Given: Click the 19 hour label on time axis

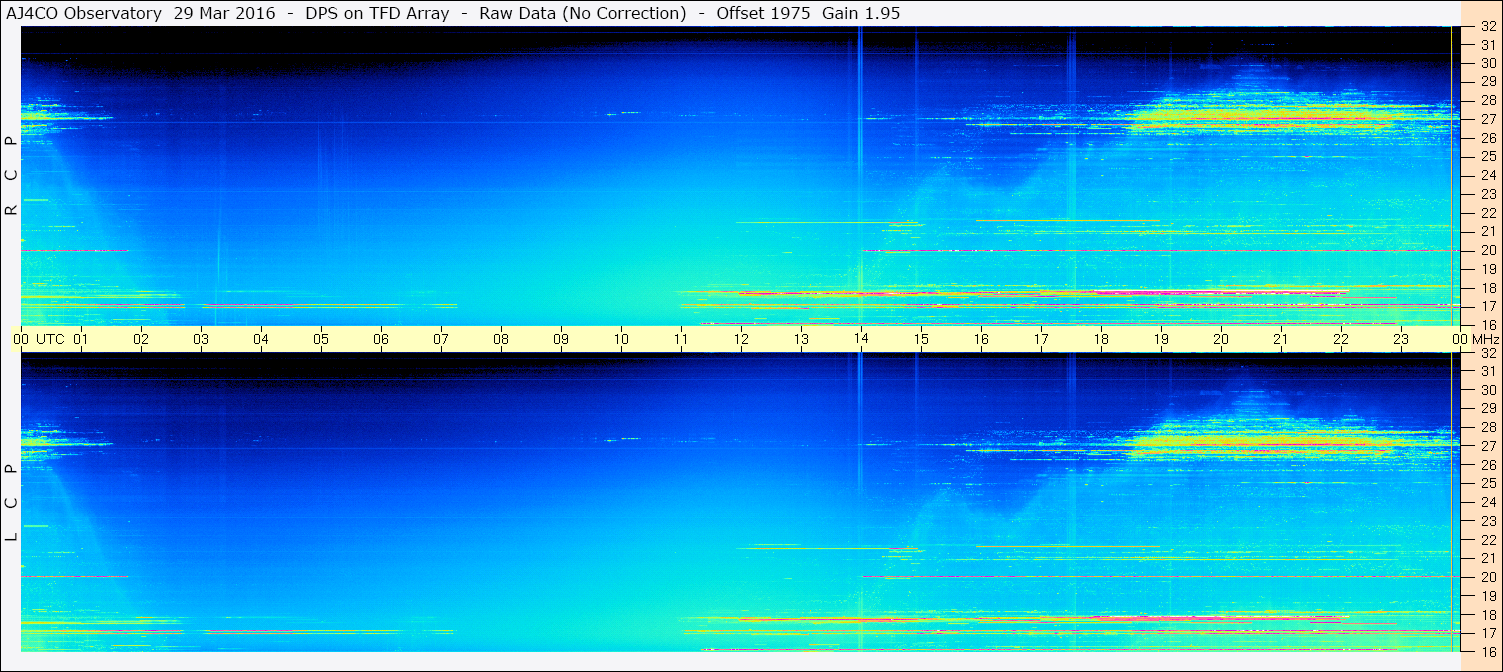Looking at the screenshot, I should [x=1160, y=339].
